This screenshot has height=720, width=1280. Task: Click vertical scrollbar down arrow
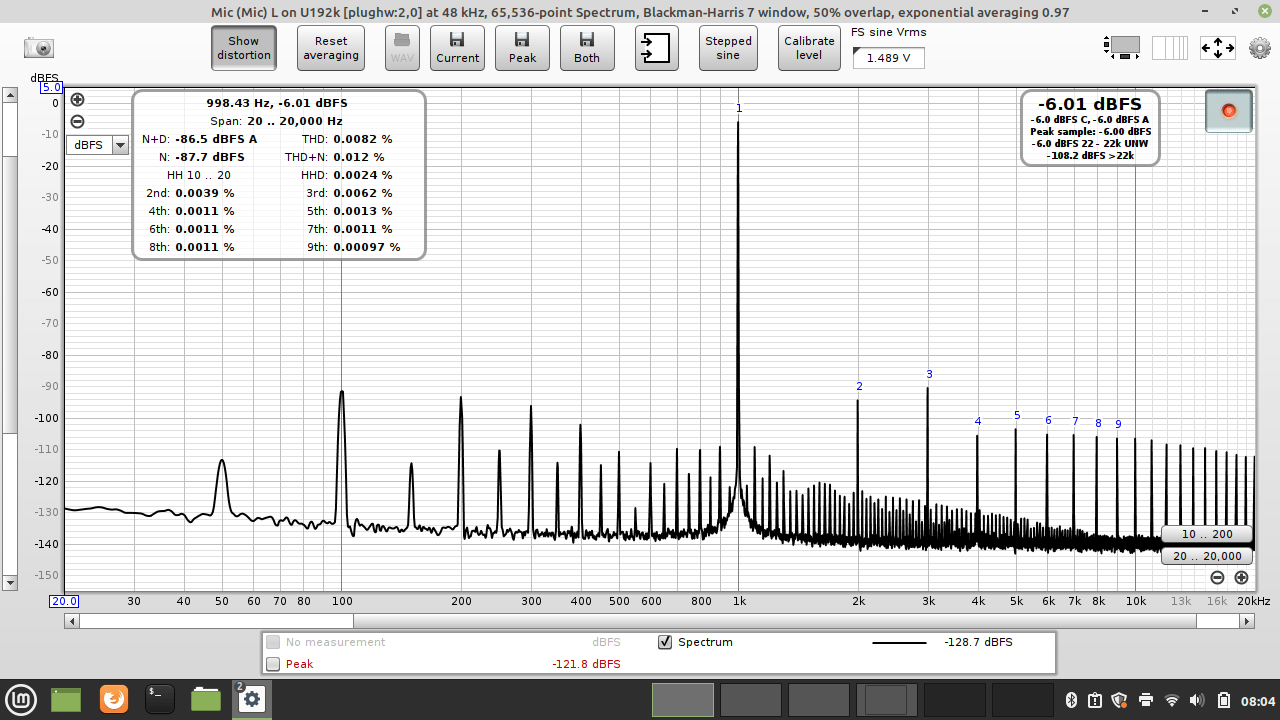[x=10, y=582]
